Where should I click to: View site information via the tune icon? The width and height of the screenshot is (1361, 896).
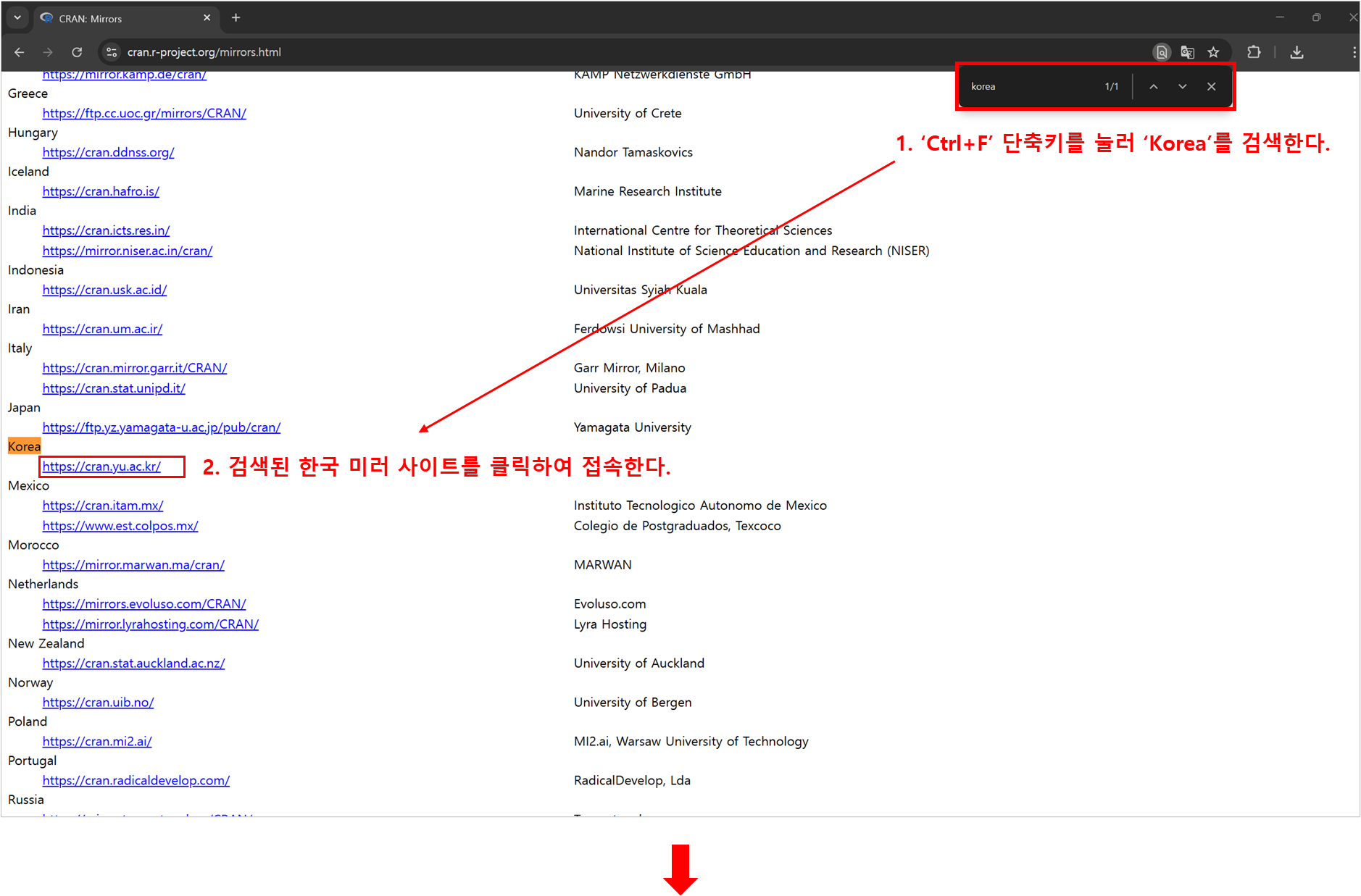[111, 51]
